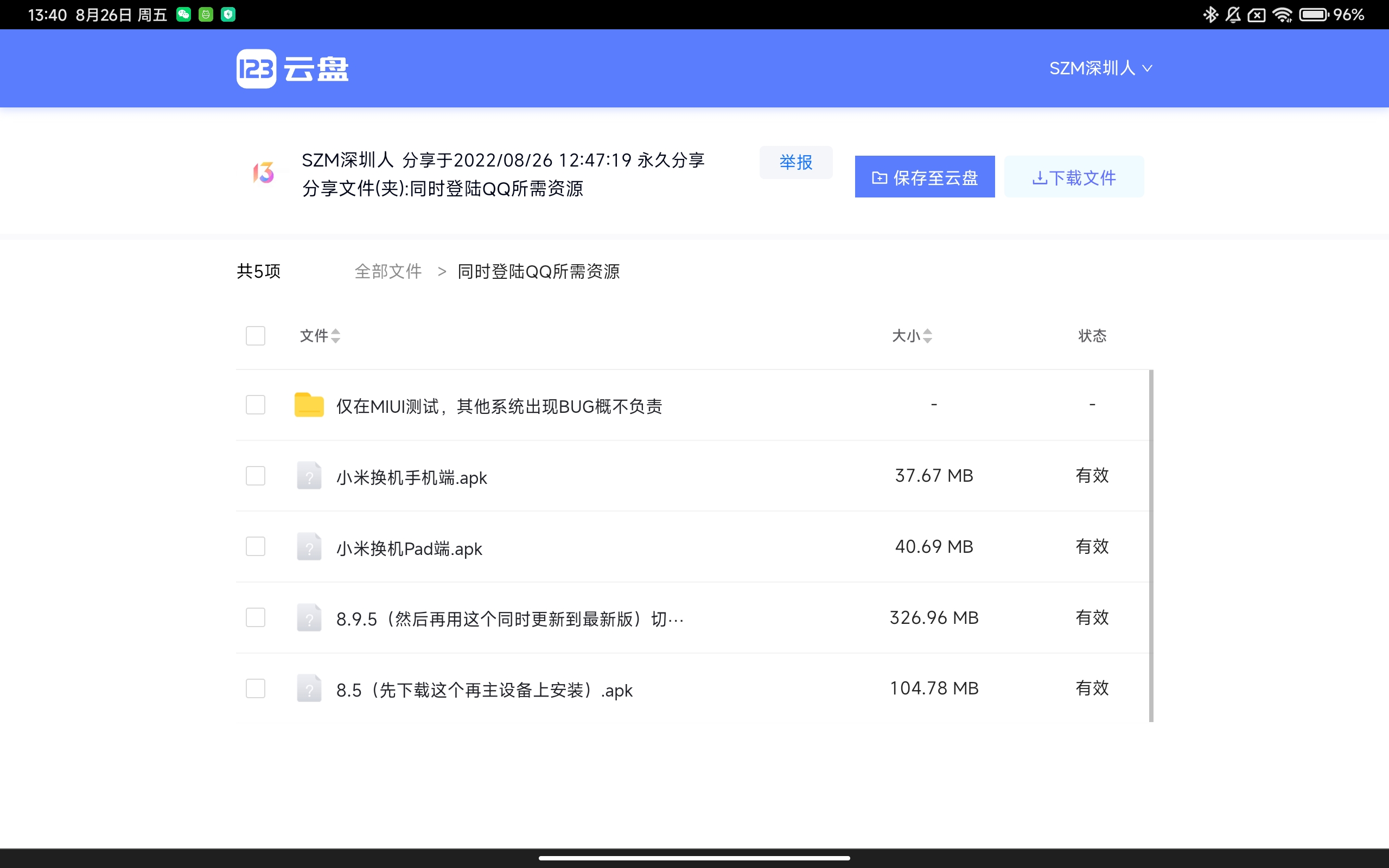
Task: Click file icon beside 8.5 apk
Action: tap(309, 688)
